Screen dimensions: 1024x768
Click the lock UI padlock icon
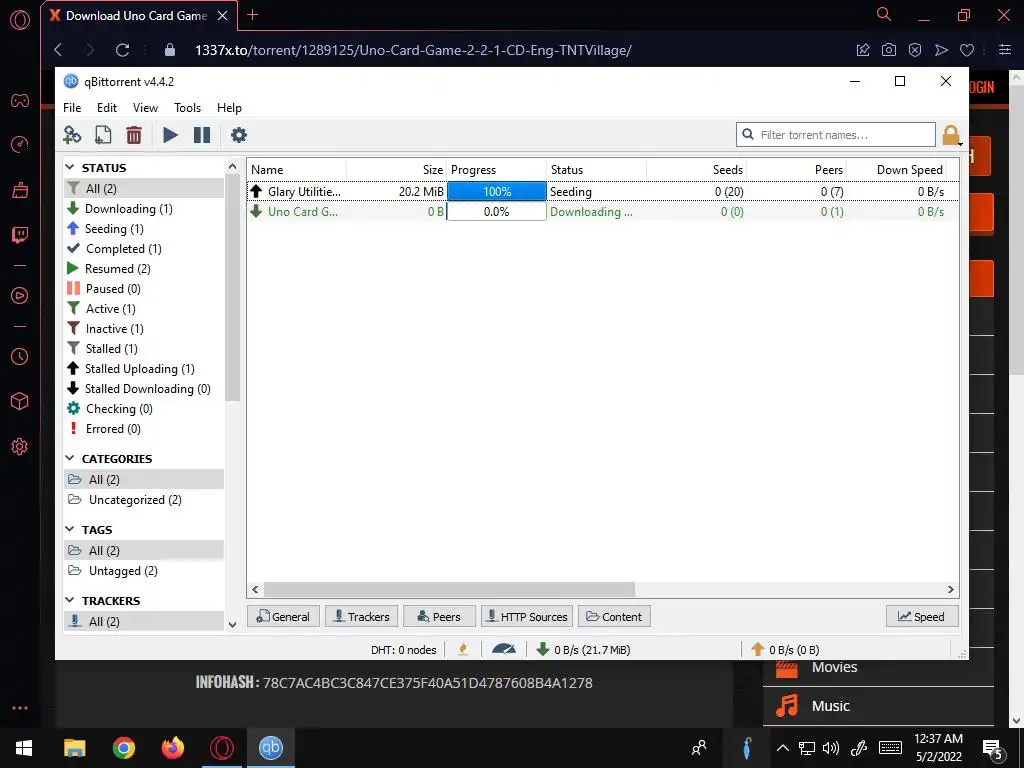pyautogui.click(x=951, y=135)
